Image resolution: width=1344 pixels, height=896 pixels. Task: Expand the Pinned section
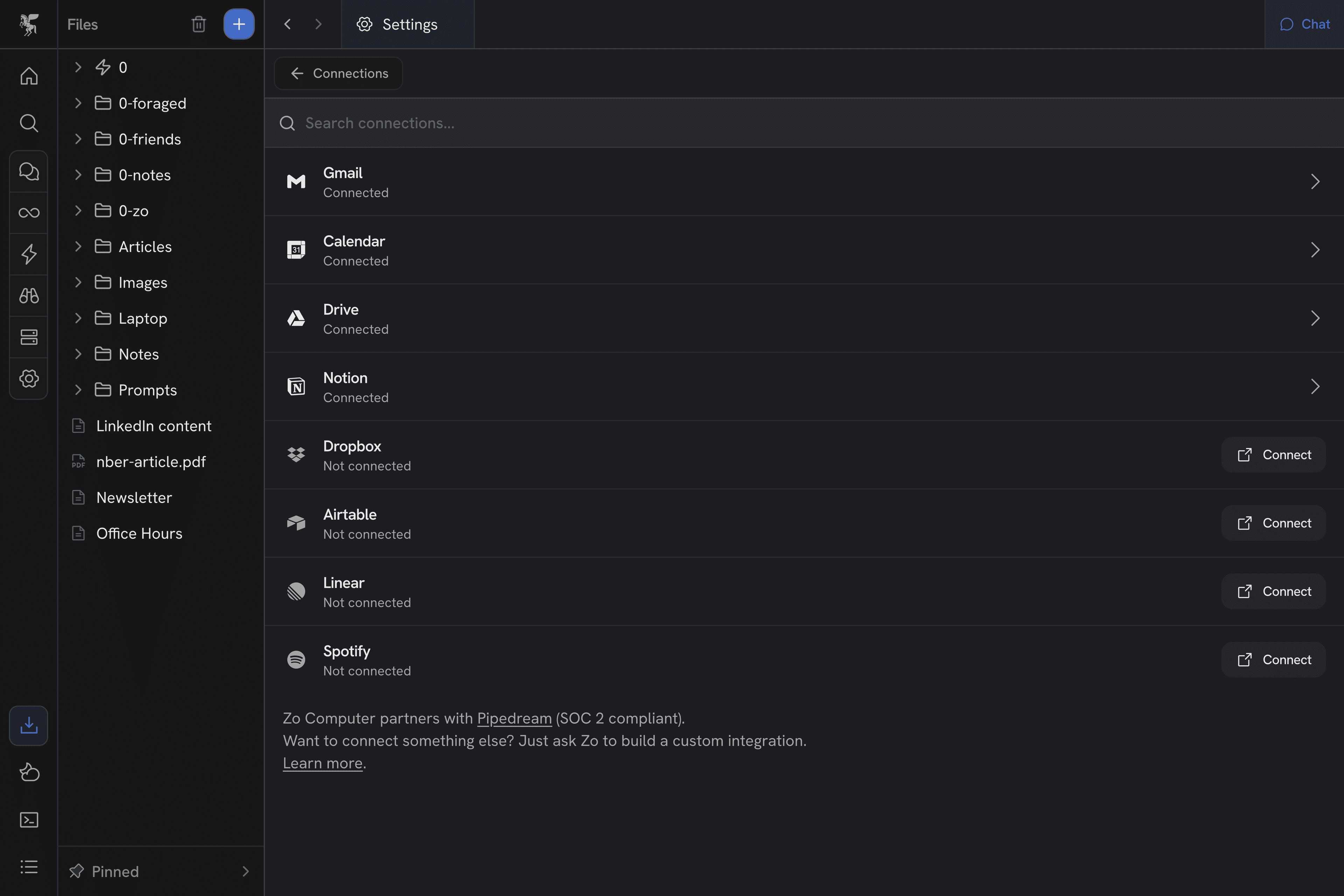pos(245,871)
